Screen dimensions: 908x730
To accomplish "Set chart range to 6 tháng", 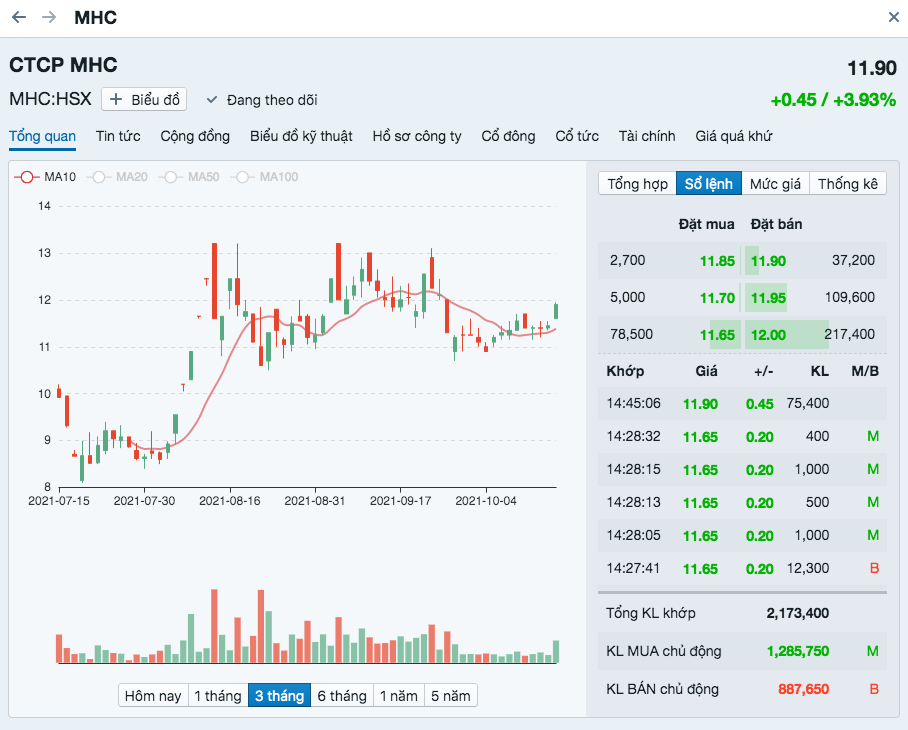I will point(342,695).
